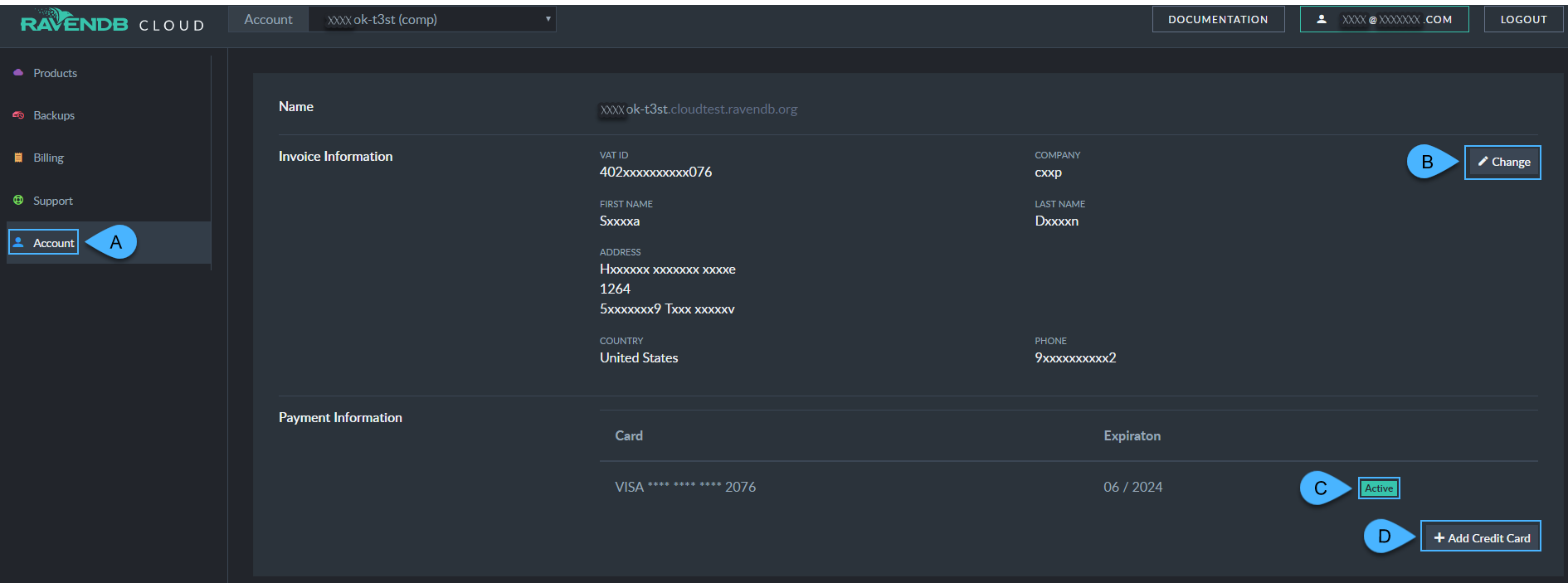1568x583 pixels.
Task: Click the last name value Dxxxxn
Action: 1056,221
